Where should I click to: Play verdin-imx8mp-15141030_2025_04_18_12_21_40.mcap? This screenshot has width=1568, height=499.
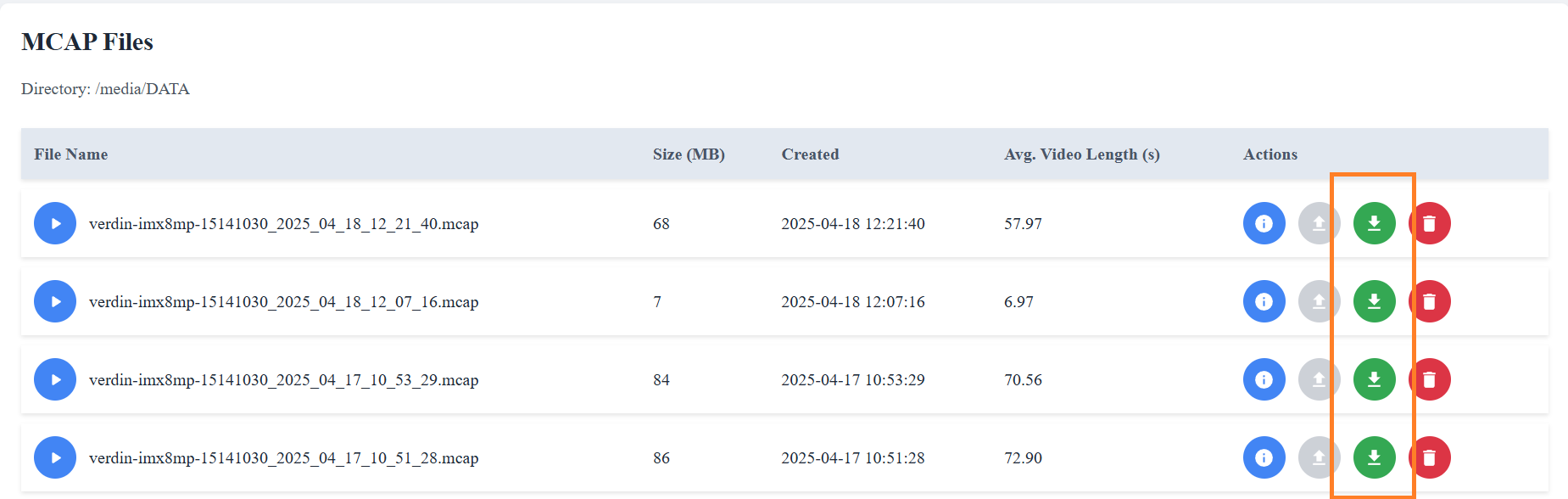pyautogui.click(x=55, y=223)
